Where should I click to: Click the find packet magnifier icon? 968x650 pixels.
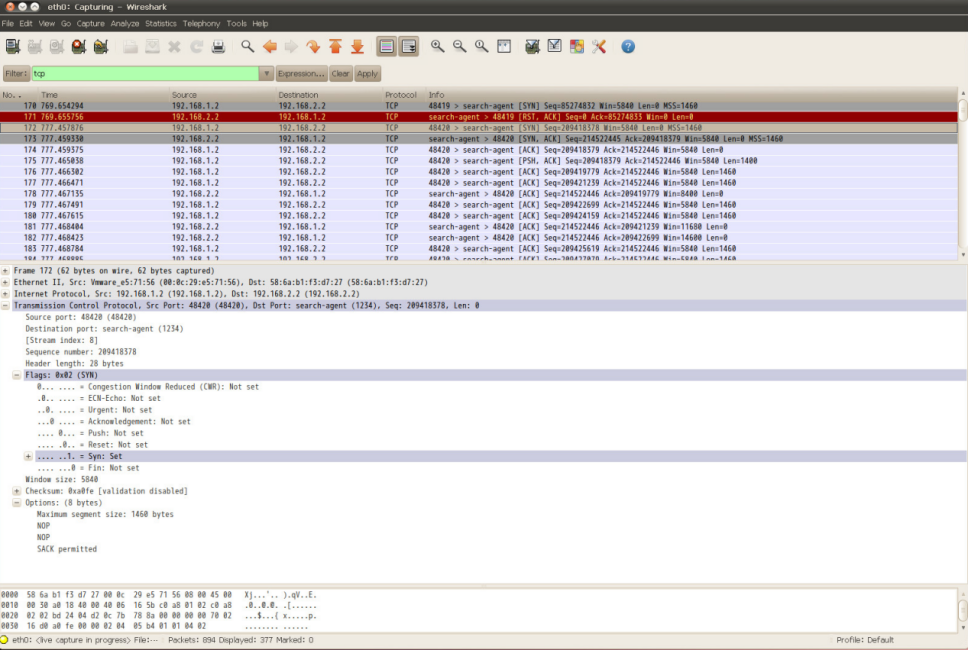247,47
